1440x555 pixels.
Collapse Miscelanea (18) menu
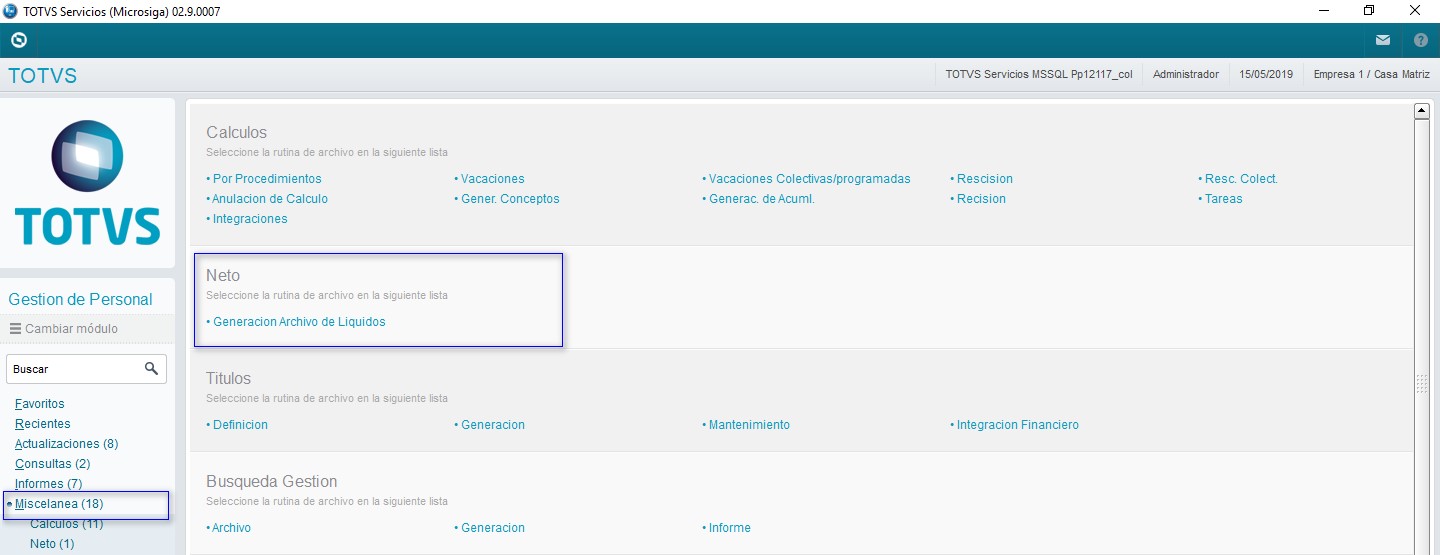(x=59, y=504)
